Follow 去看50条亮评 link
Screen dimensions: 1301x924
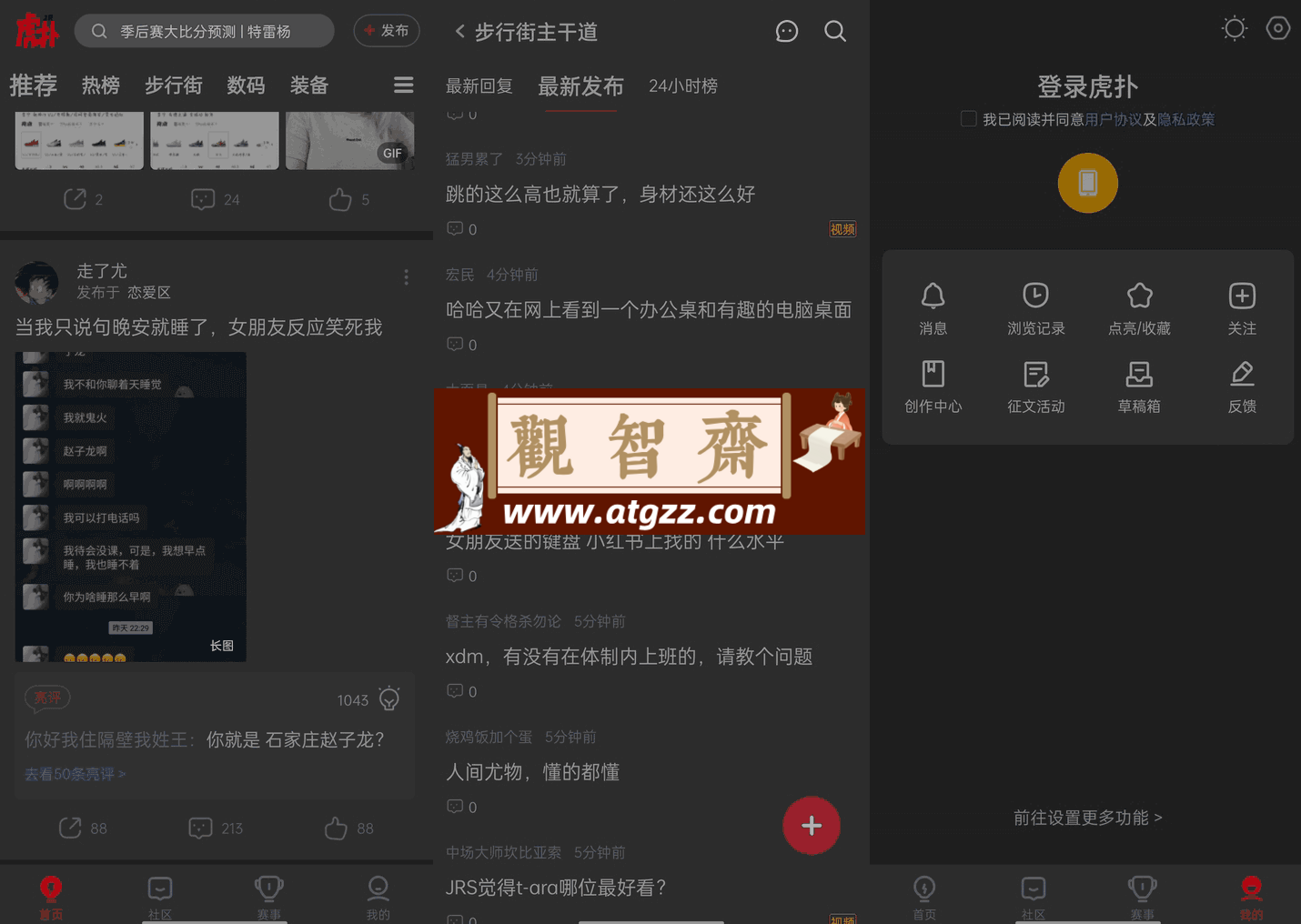[76, 774]
